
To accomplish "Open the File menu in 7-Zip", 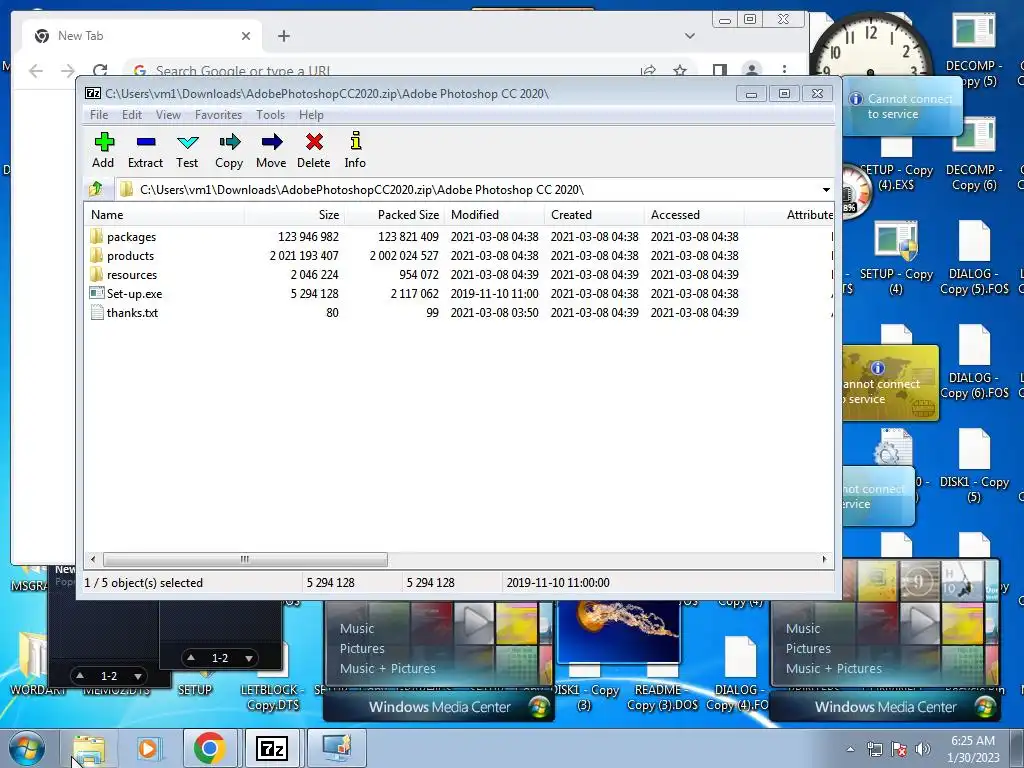I will [99, 115].
